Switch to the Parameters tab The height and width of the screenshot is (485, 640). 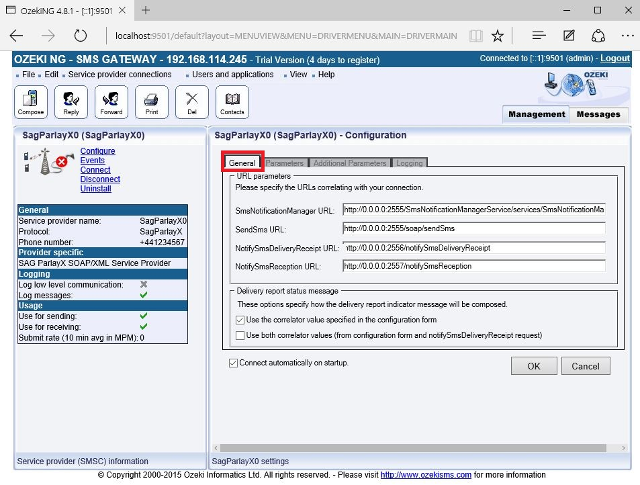[x=284, y=163]
